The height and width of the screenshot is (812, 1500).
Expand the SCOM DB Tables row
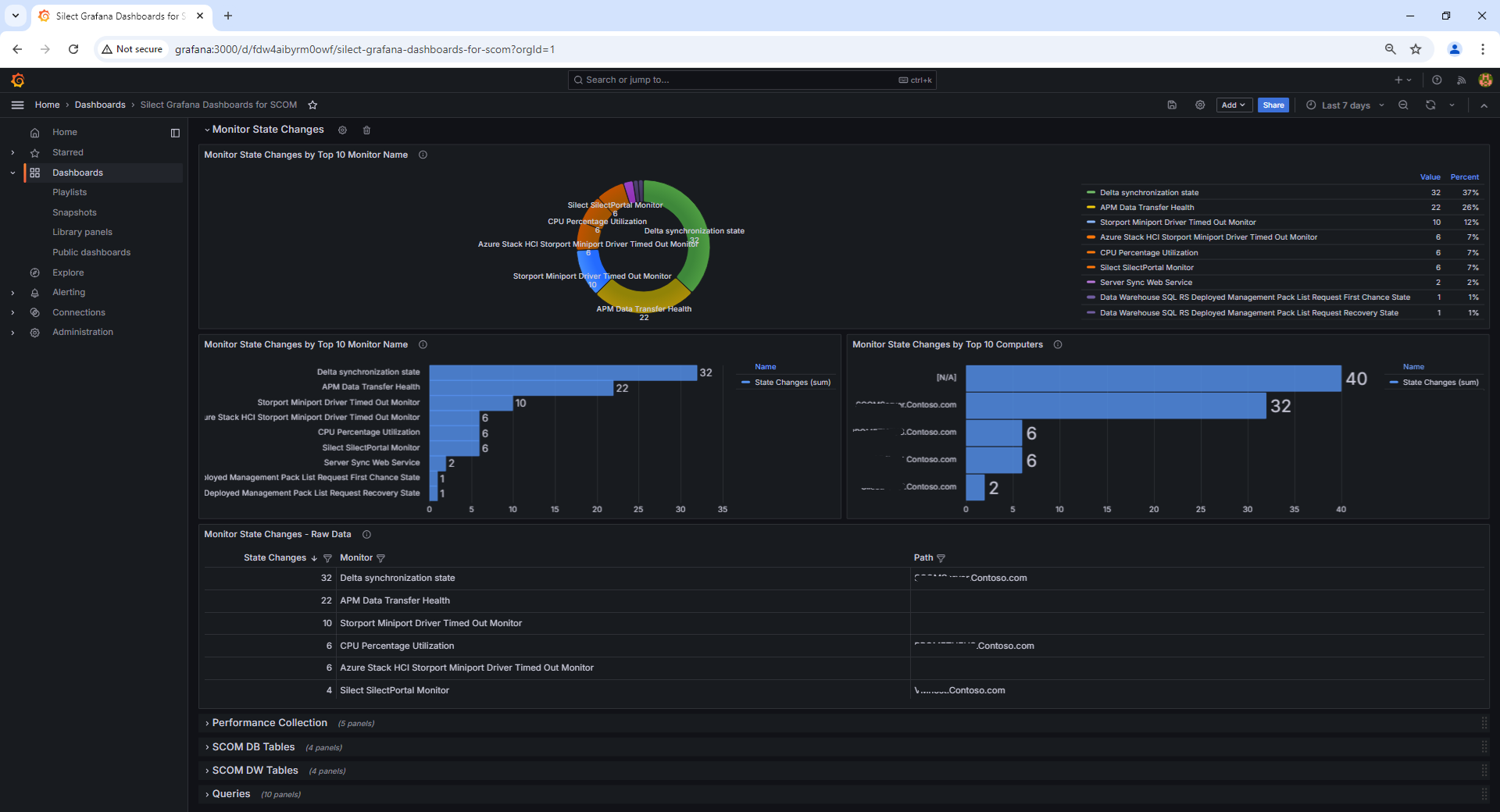coord(207,747)
